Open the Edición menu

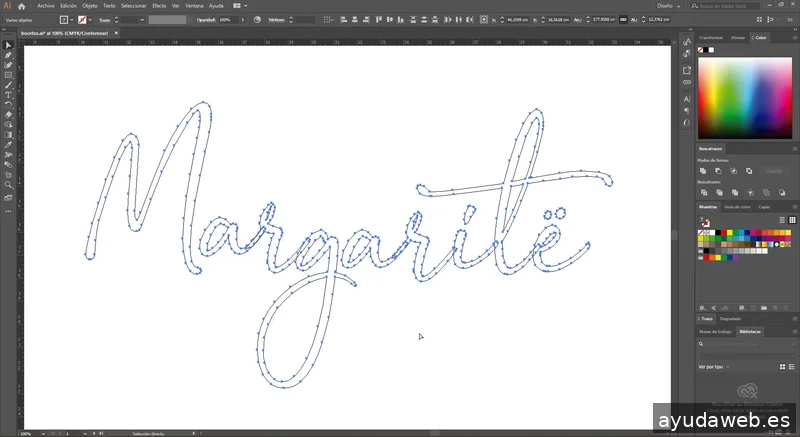click(68, 6)
